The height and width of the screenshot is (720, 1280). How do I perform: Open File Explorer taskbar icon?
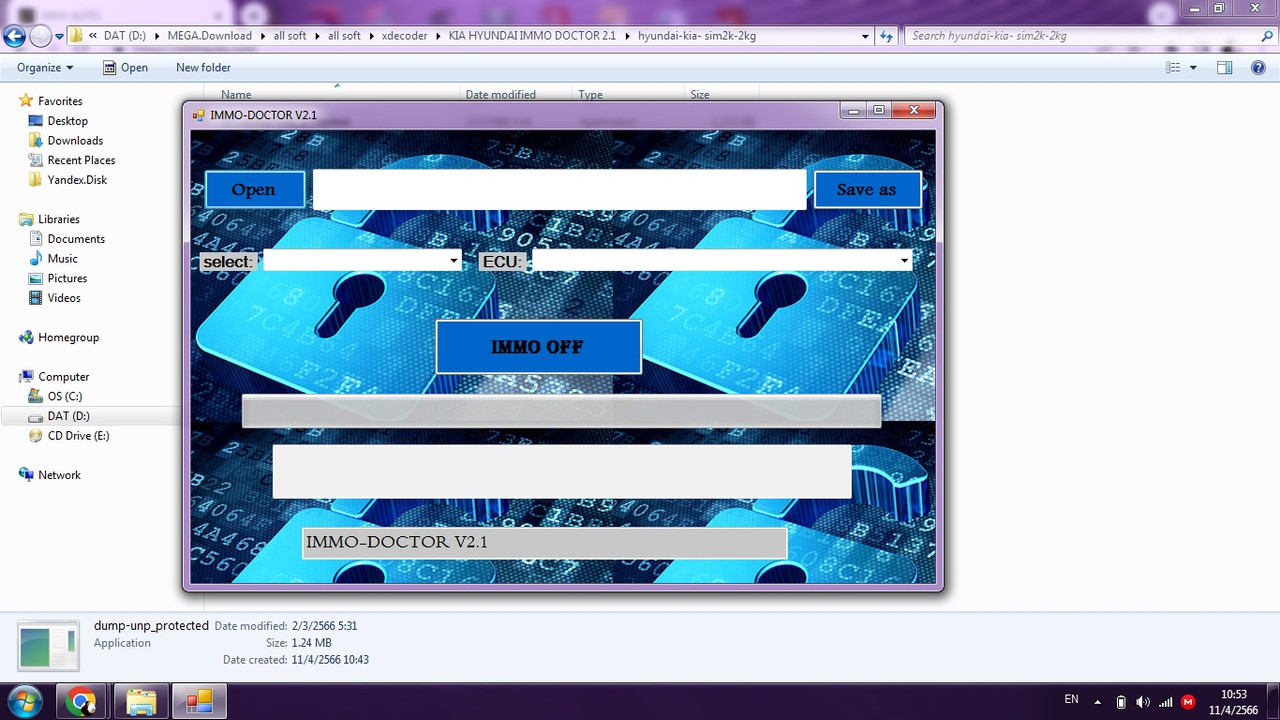point(141,701)
